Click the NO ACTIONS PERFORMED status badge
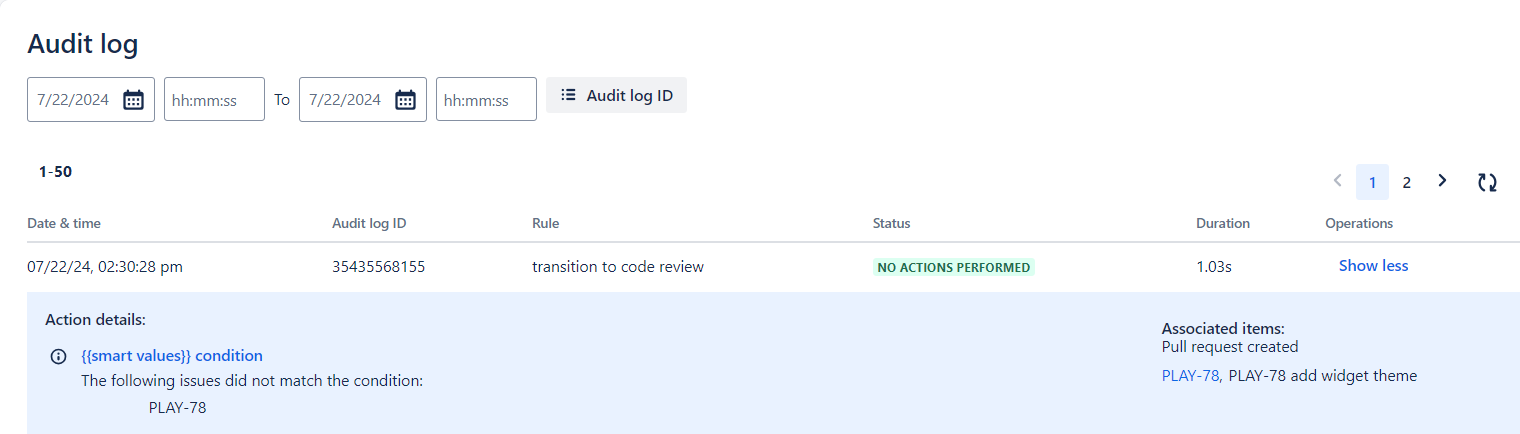1520x434 pixels. (x=954, y=267)
